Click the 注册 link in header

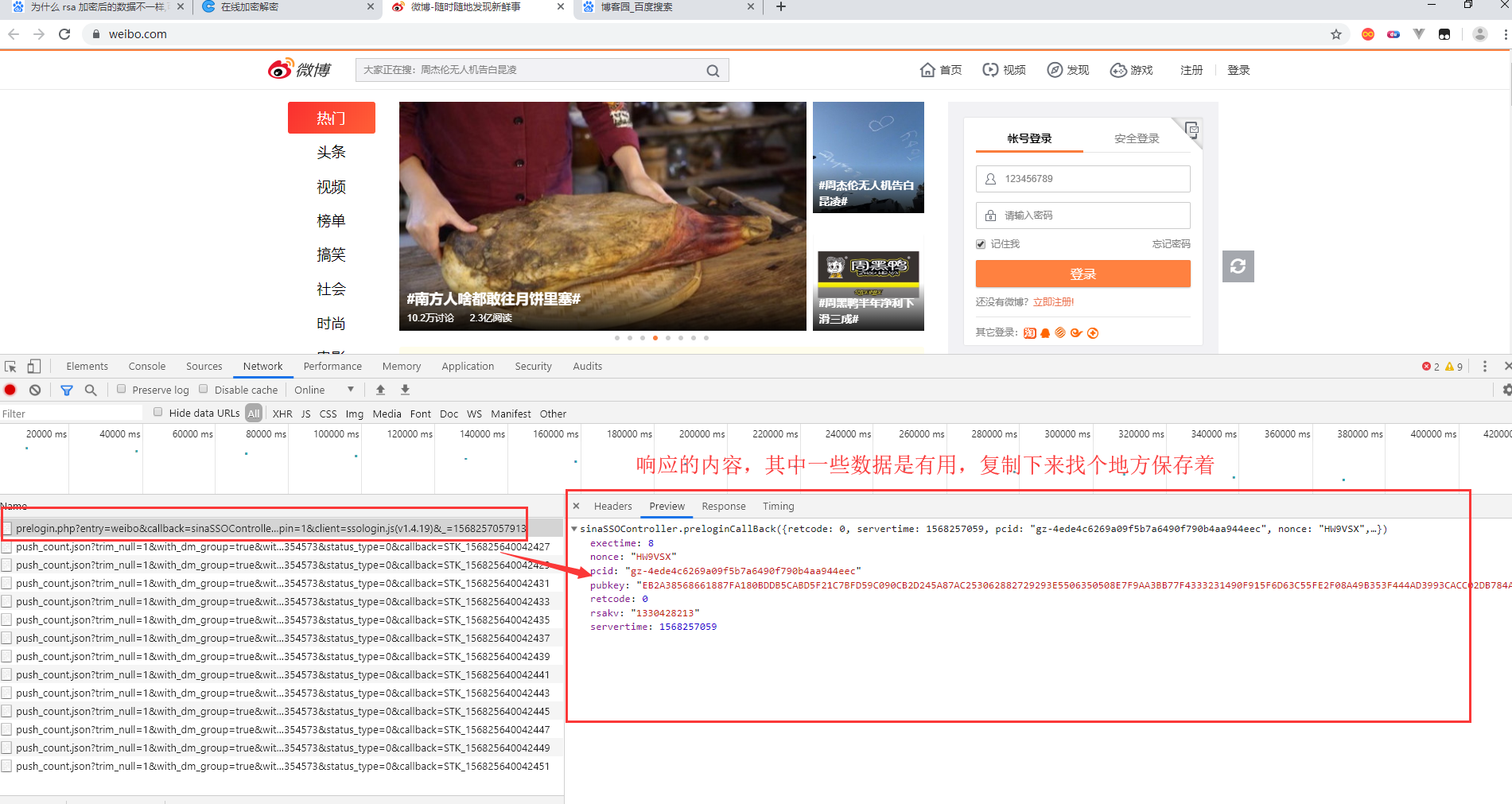tap(1191, 70)
